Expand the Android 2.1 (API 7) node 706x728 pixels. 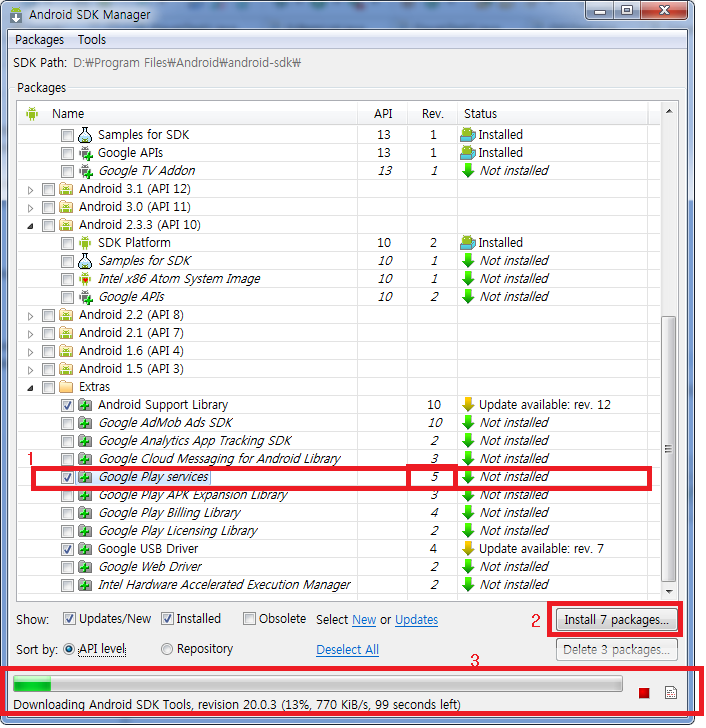pos(30,334)
